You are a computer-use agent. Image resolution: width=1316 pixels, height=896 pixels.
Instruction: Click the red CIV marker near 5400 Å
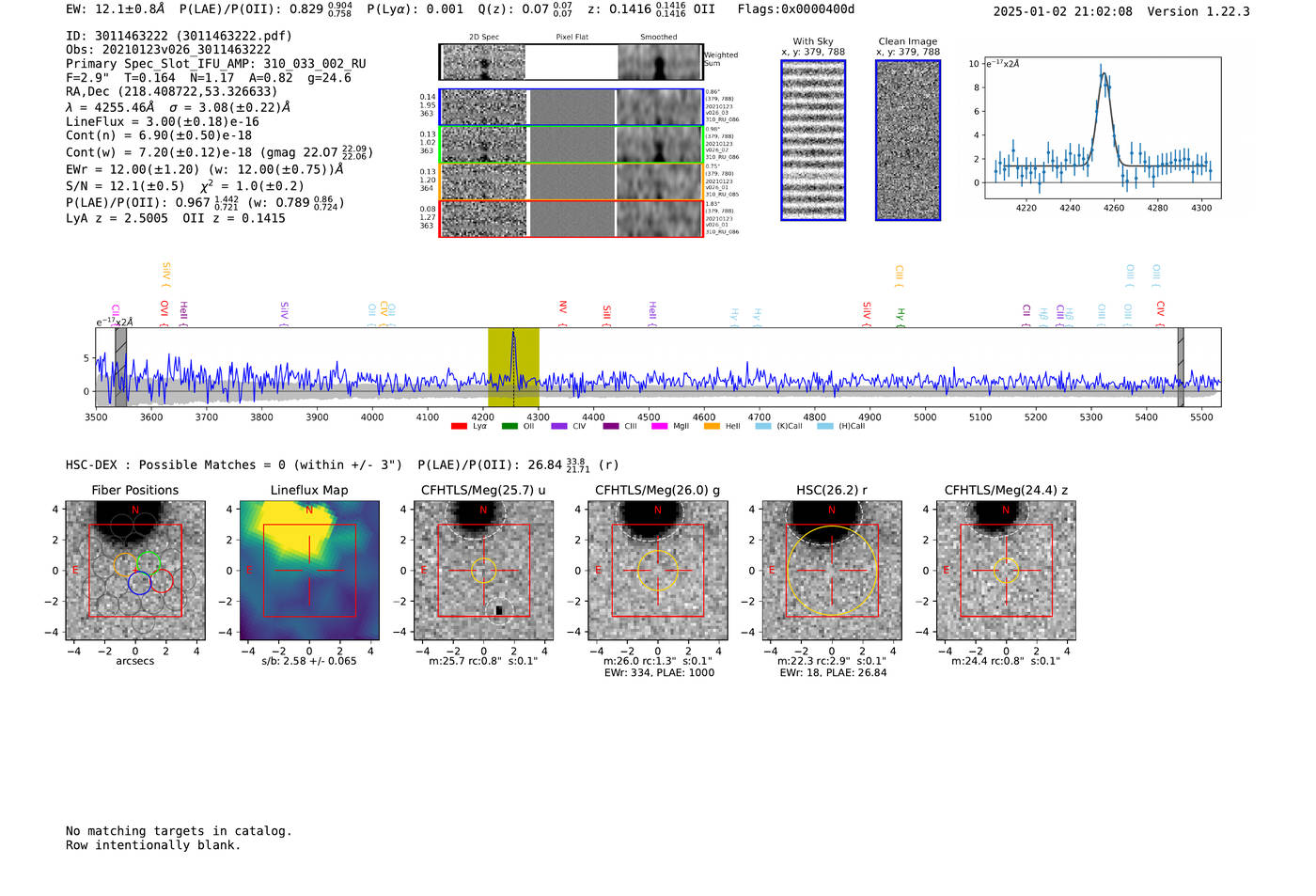click(1160, 313)
